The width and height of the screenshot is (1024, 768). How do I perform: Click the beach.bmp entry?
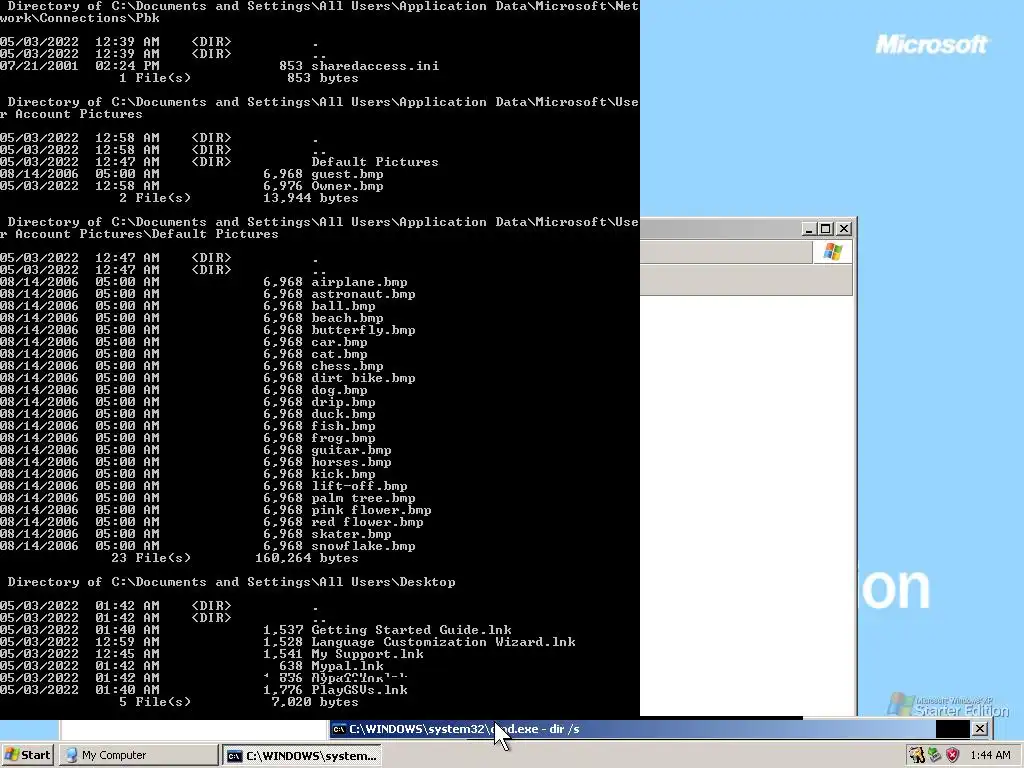pos(347,318)
